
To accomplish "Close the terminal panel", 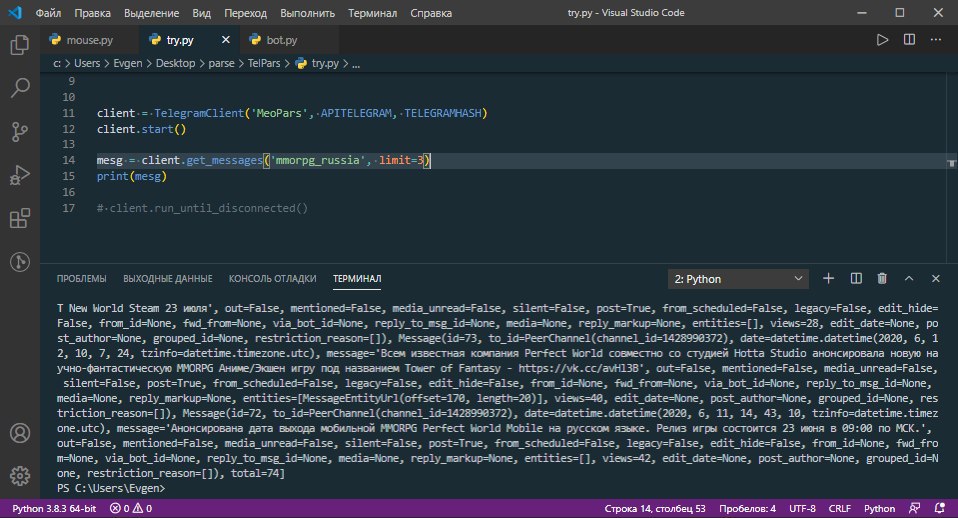I will (x=935, y=279).
